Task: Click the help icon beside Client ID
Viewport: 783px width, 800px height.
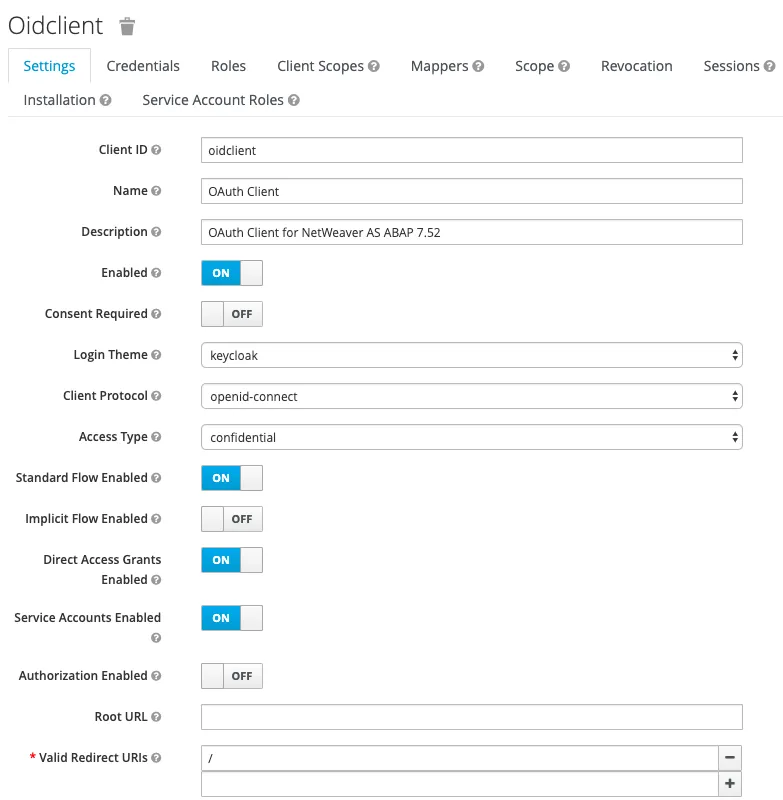Action: point(156,150)
